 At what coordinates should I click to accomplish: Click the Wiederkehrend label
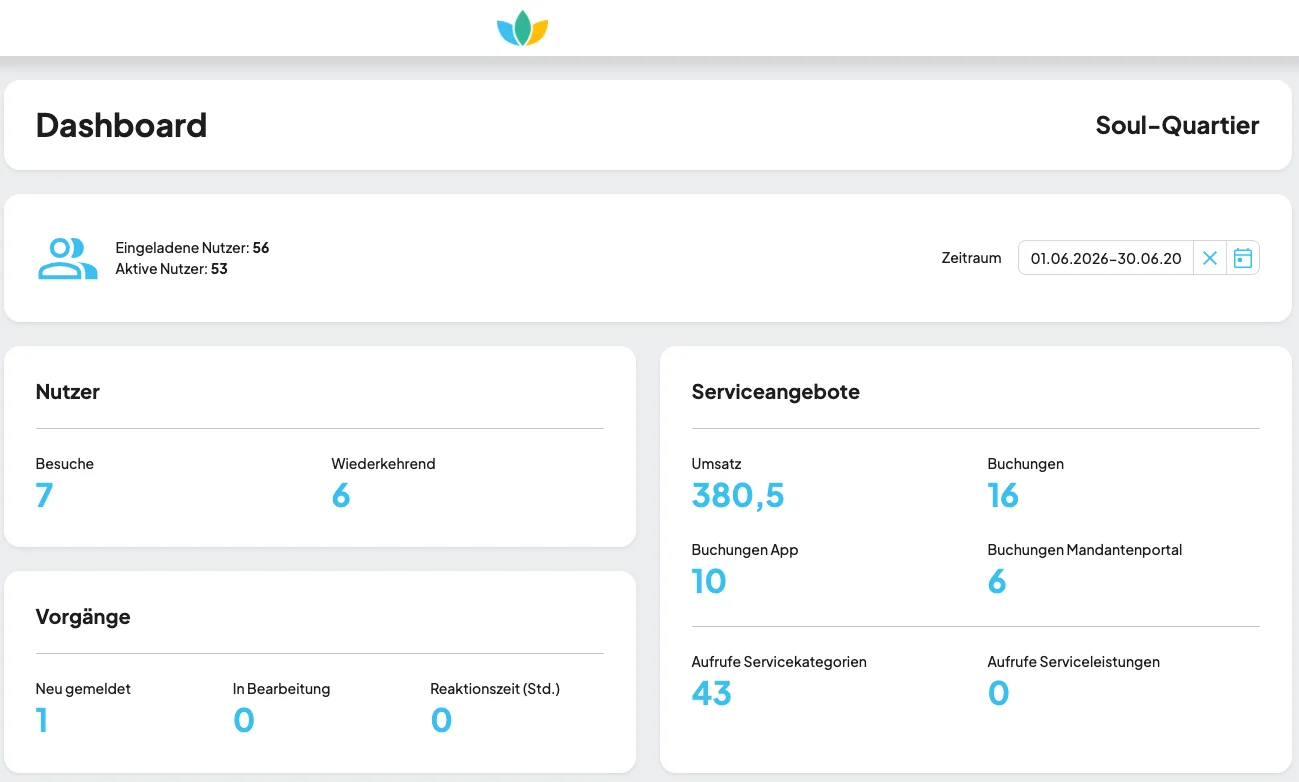[x=383, y=464]
